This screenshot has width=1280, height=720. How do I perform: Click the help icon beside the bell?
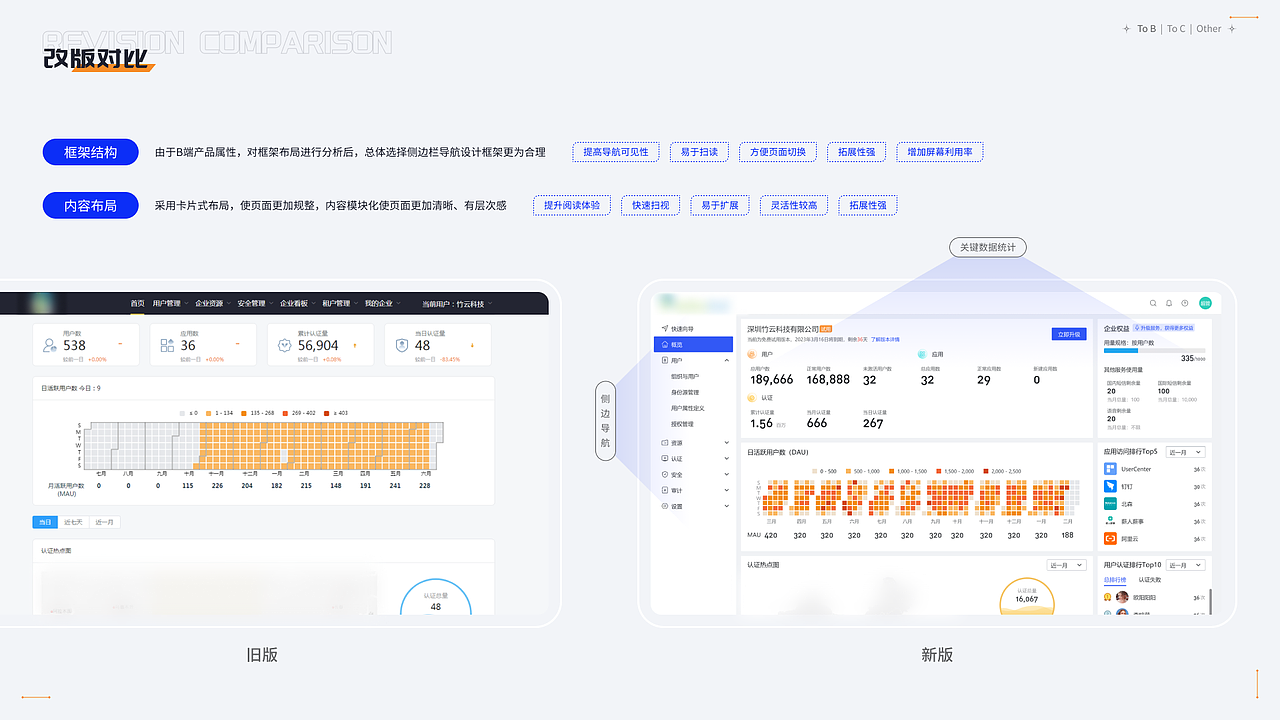click(1185, 303)
